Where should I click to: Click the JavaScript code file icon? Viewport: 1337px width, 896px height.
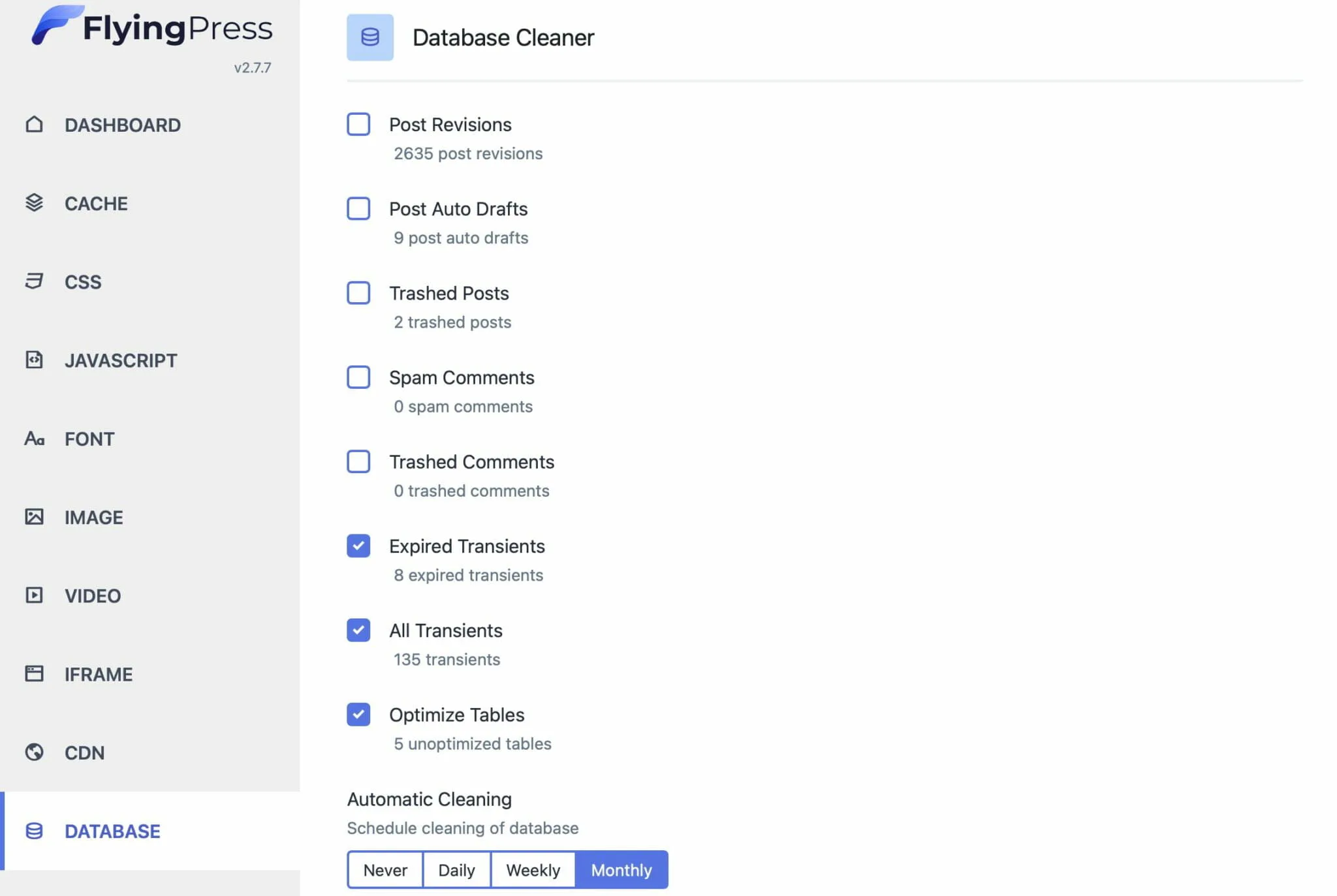pos(34,360)
